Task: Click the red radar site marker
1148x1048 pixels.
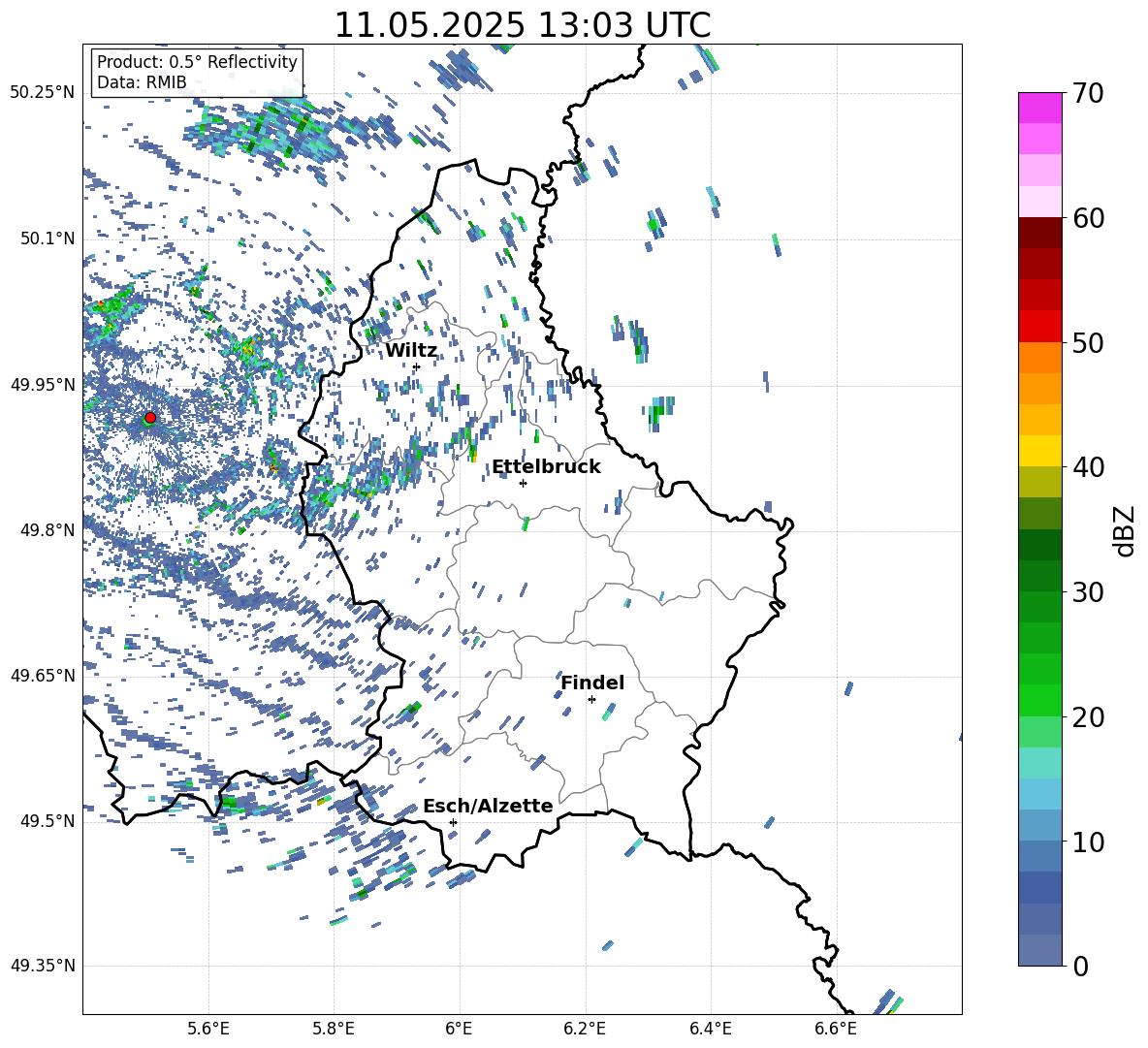Action: pos(150,418)
